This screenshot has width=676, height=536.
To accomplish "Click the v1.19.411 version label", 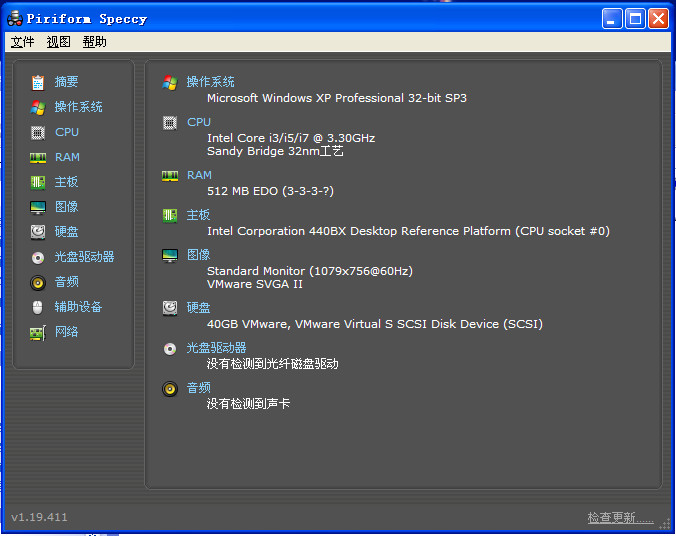I will 40,517.
